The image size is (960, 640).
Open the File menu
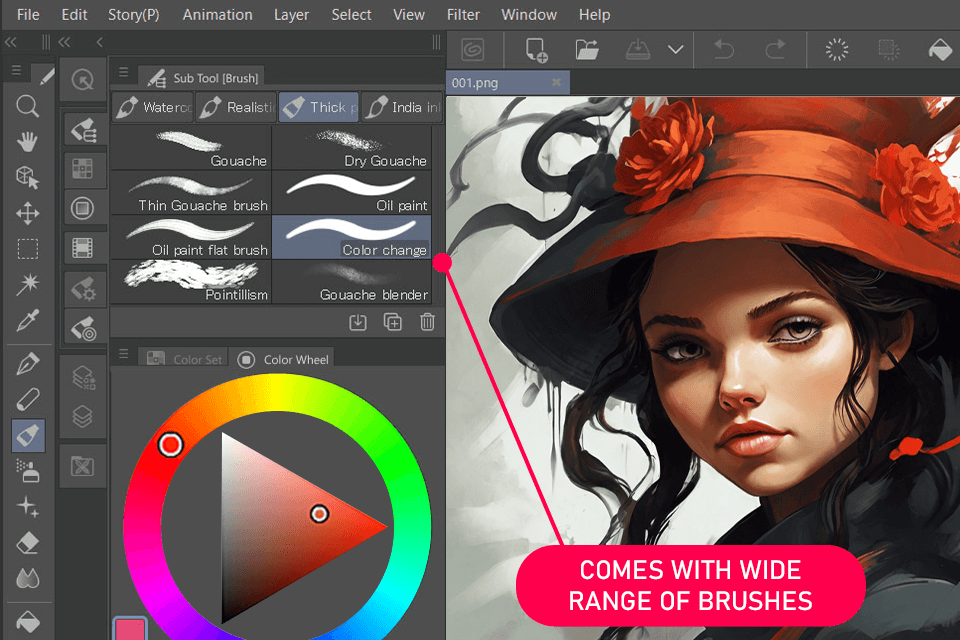coord(28,15)
